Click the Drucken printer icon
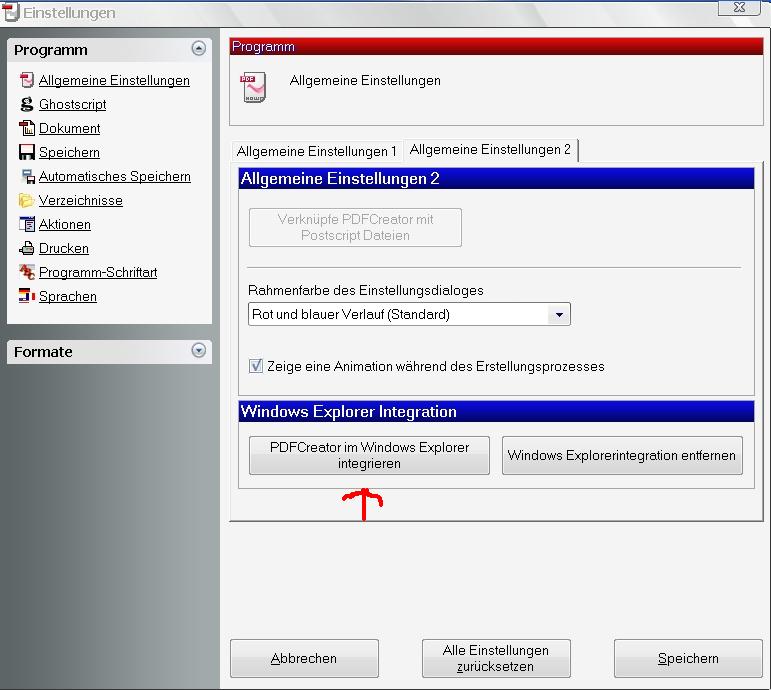Image resolution: width=771 pixels, height=690 pixels. pyautogui.click(x=27, y=248)
